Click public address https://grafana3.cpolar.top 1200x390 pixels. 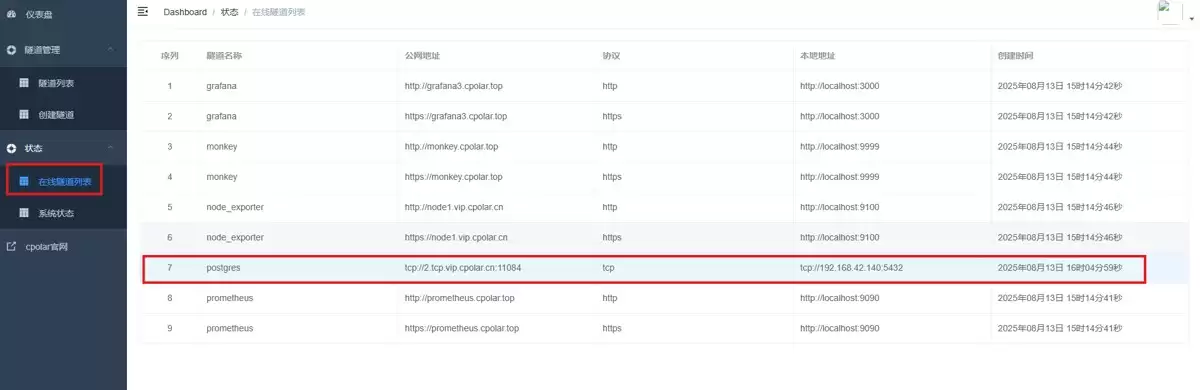point(456,116)
